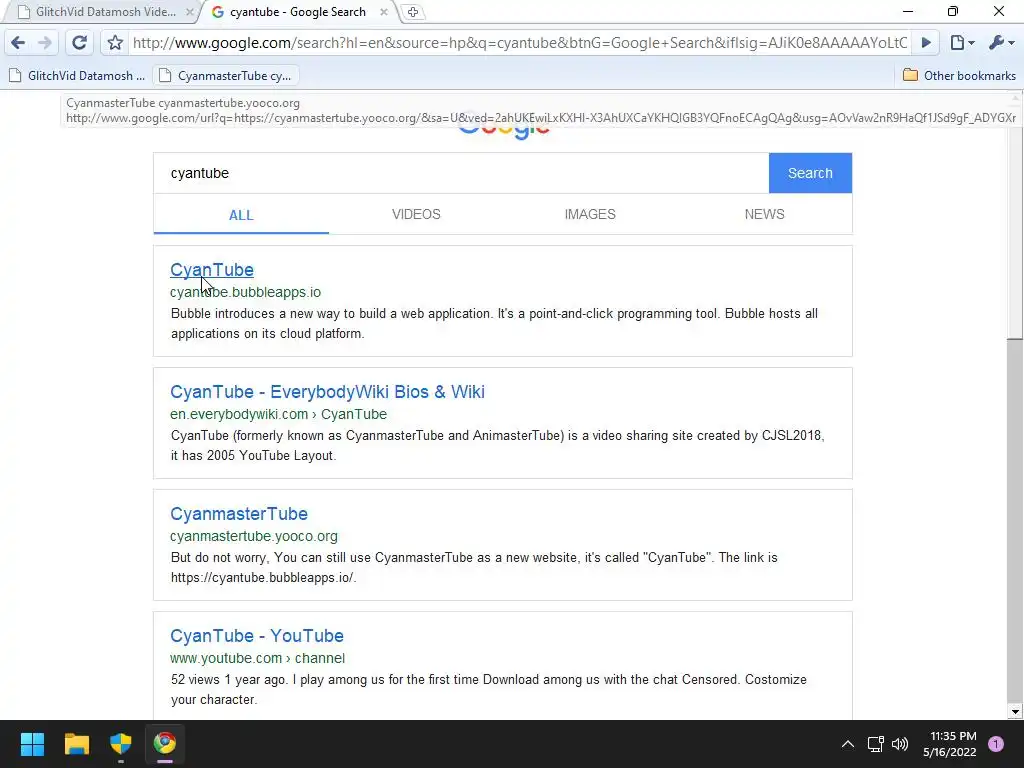
Task: Switch to the IMAGES results tab
Action: pyautogui.click(x=590, y=214)
